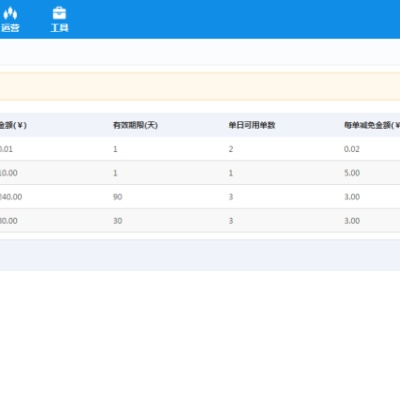Open the 运营 navigation item
This screenshot has width=400, height=400.
click(10, 19)
